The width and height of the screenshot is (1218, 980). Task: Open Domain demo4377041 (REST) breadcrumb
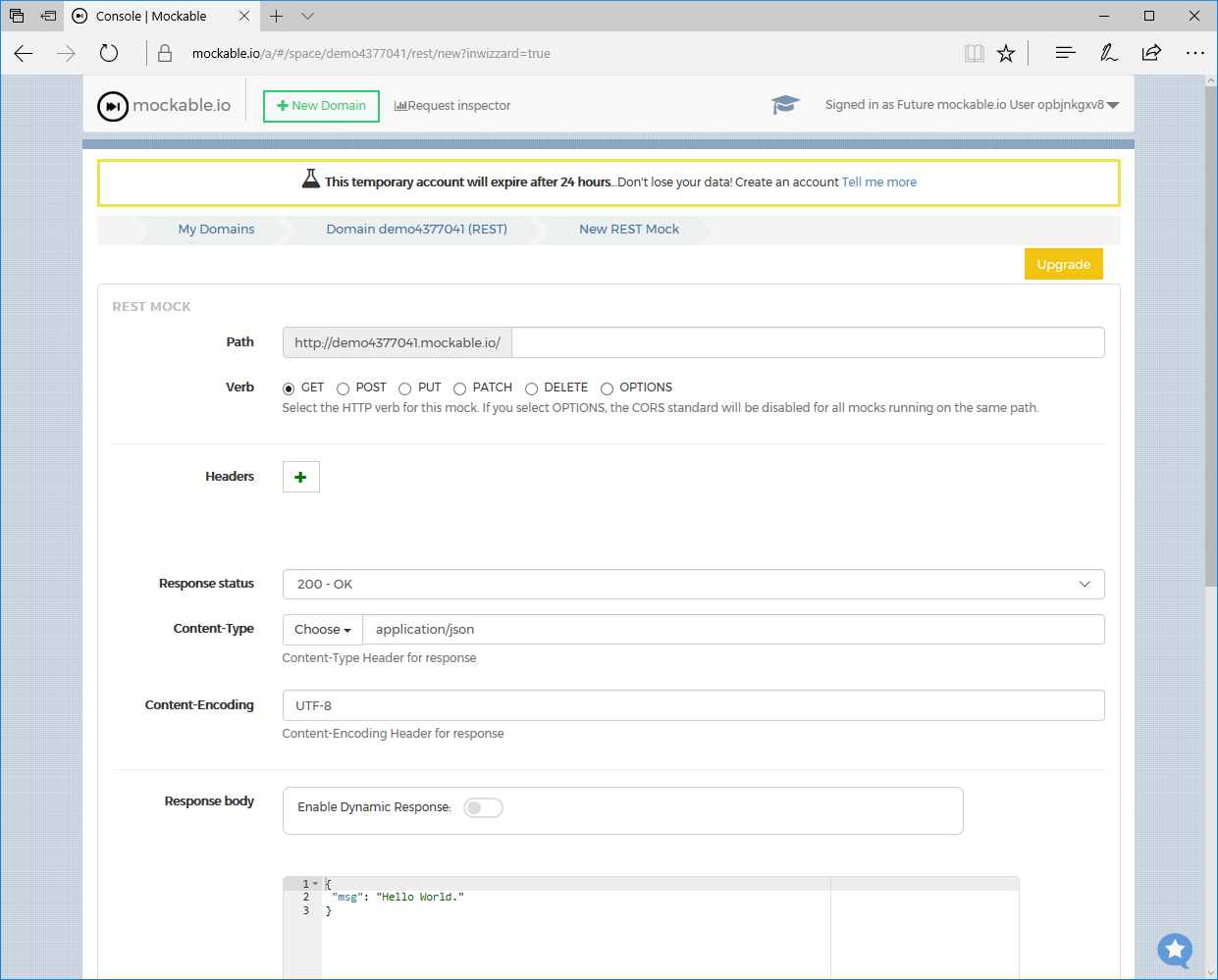[416, 230]
